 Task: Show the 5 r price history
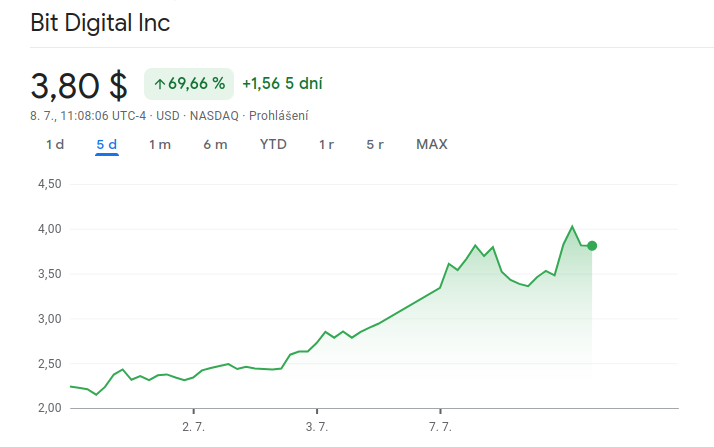pyautogui.click(x=375, y=144)
